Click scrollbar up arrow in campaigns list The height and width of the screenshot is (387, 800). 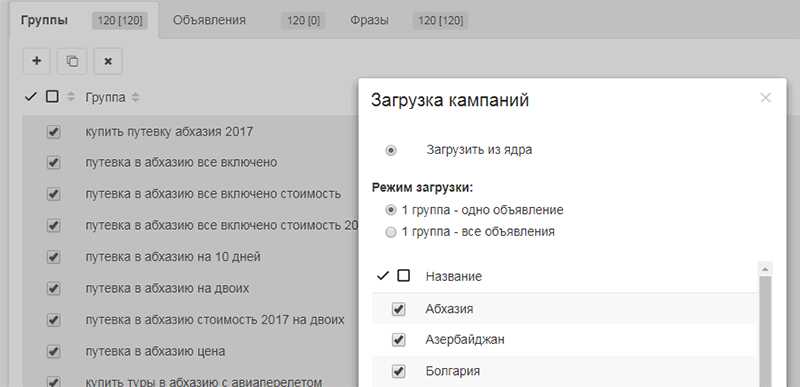(x=765, y=269)
